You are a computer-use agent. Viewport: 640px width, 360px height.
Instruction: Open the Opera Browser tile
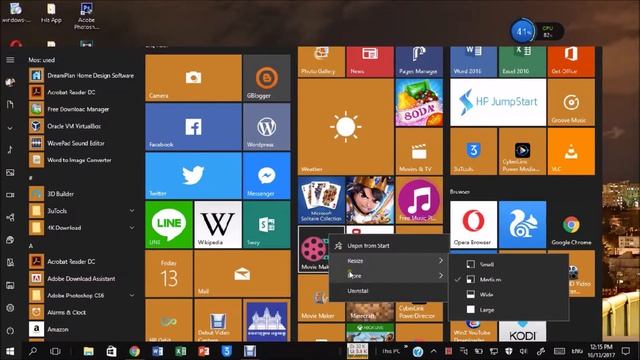click(x=473, y=224)
